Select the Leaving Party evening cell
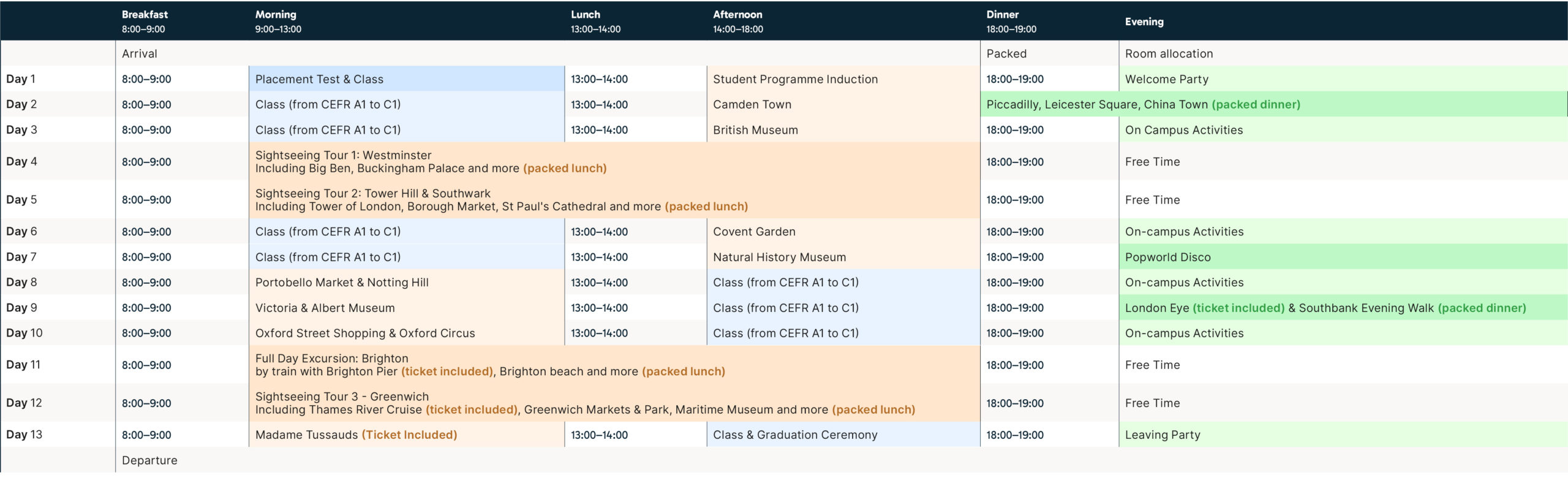1568x480 pixels. [x=1162, y=435]
